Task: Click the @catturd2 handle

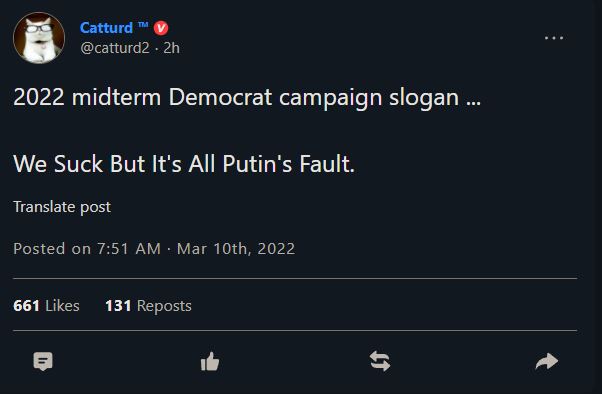Action: [x=115, y=48]
